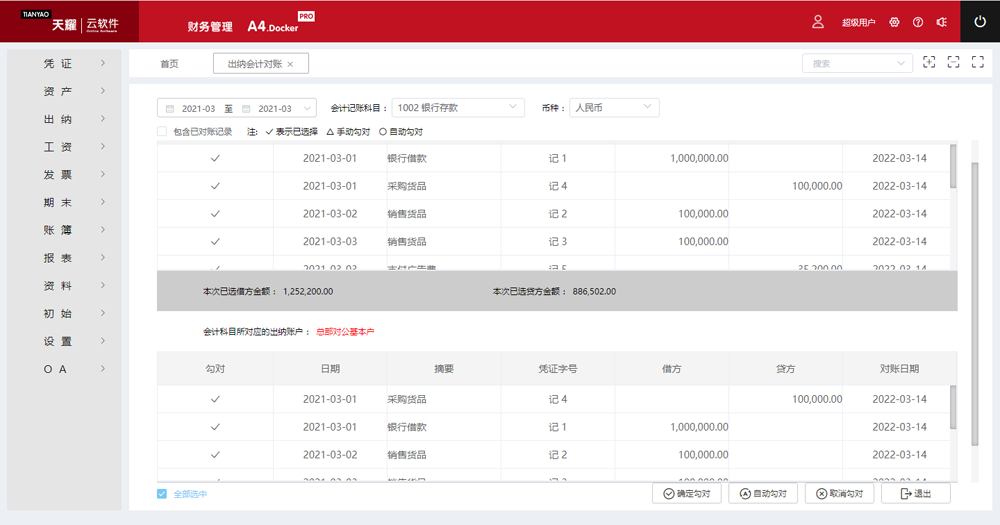Viewport: 1000px width, 525px height.
Task: Click the user profile icon
Action: [818, 21]
